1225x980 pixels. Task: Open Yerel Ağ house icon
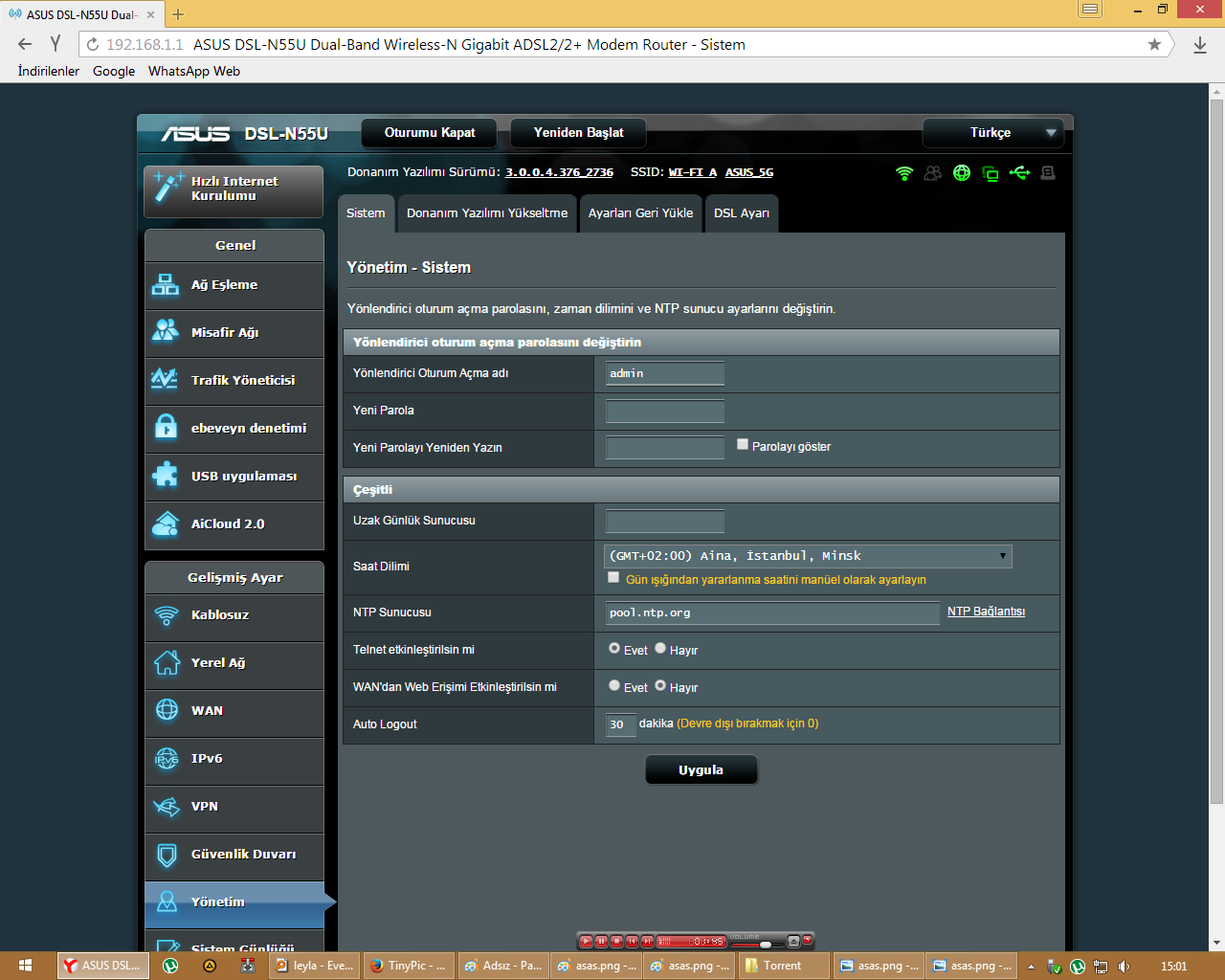pyautogui.click(x=167, y=662)
